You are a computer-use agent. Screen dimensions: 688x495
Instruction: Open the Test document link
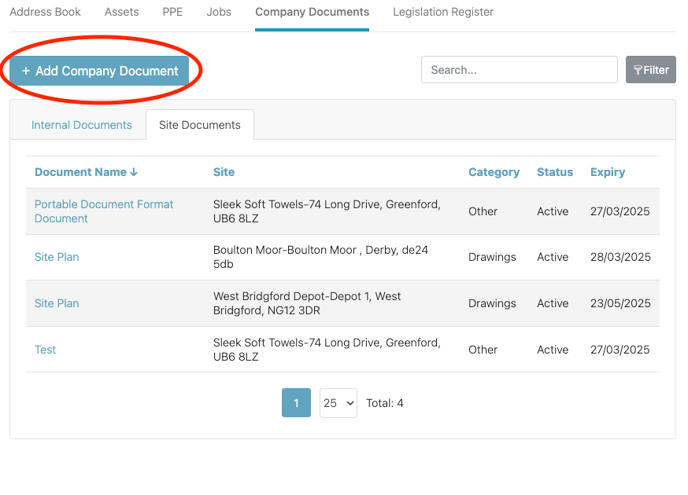click(45, 350)
